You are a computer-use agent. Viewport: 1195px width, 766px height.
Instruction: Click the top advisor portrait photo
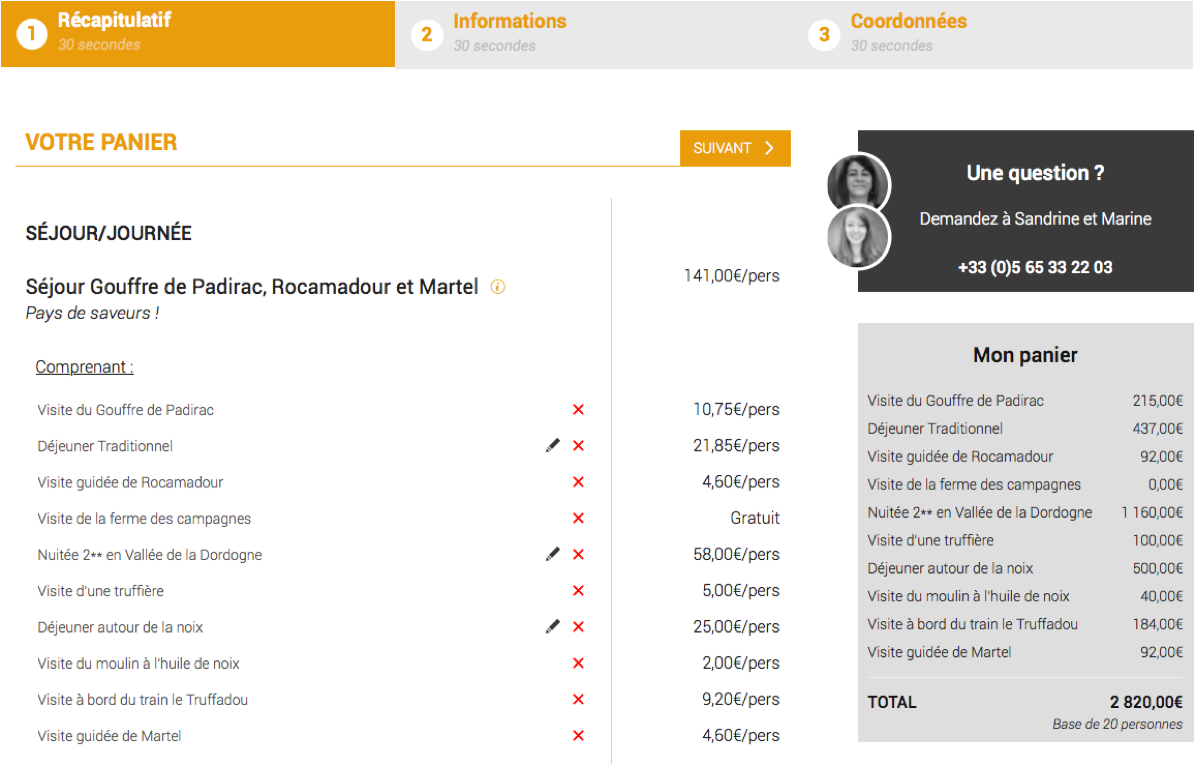tap(858, 183)
